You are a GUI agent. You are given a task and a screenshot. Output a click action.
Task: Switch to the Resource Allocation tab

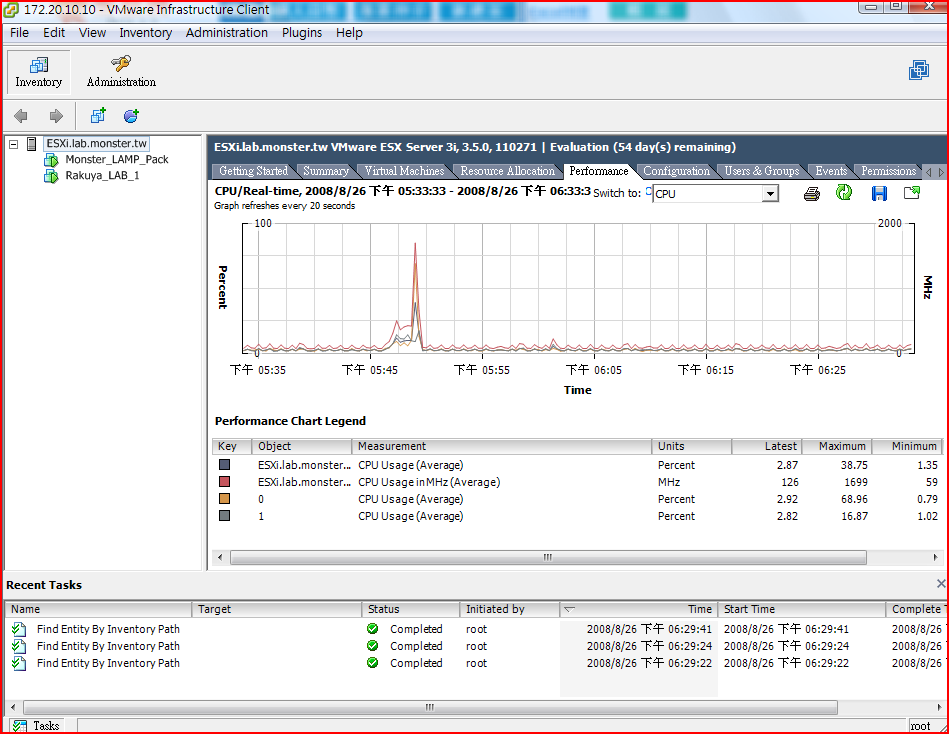[507, 171]
